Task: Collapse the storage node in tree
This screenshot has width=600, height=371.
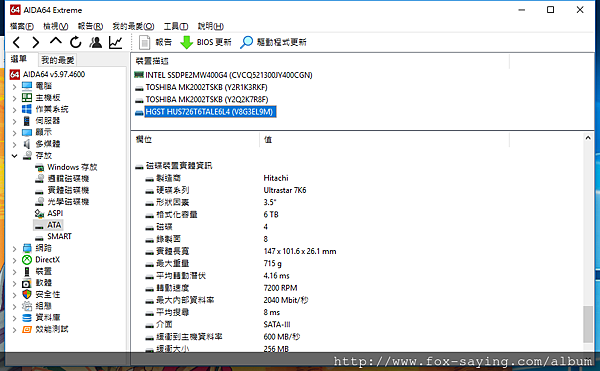Action: tap(14, 156)
